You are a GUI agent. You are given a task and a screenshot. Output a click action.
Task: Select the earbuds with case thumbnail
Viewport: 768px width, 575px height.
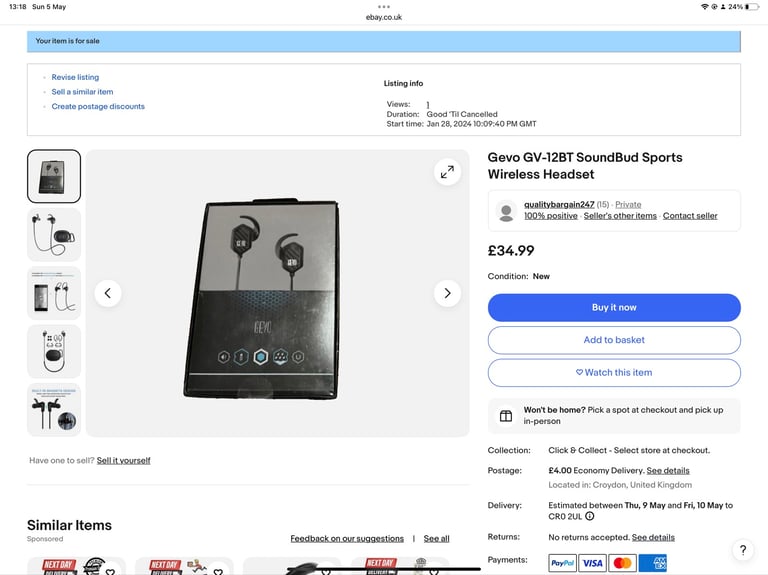coord(54,235)
